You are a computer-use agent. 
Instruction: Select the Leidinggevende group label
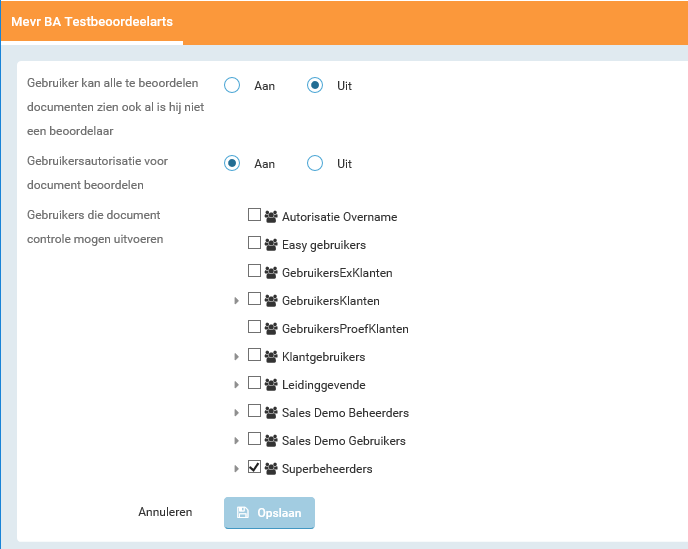pyautogui.click(x=323, y=384)
